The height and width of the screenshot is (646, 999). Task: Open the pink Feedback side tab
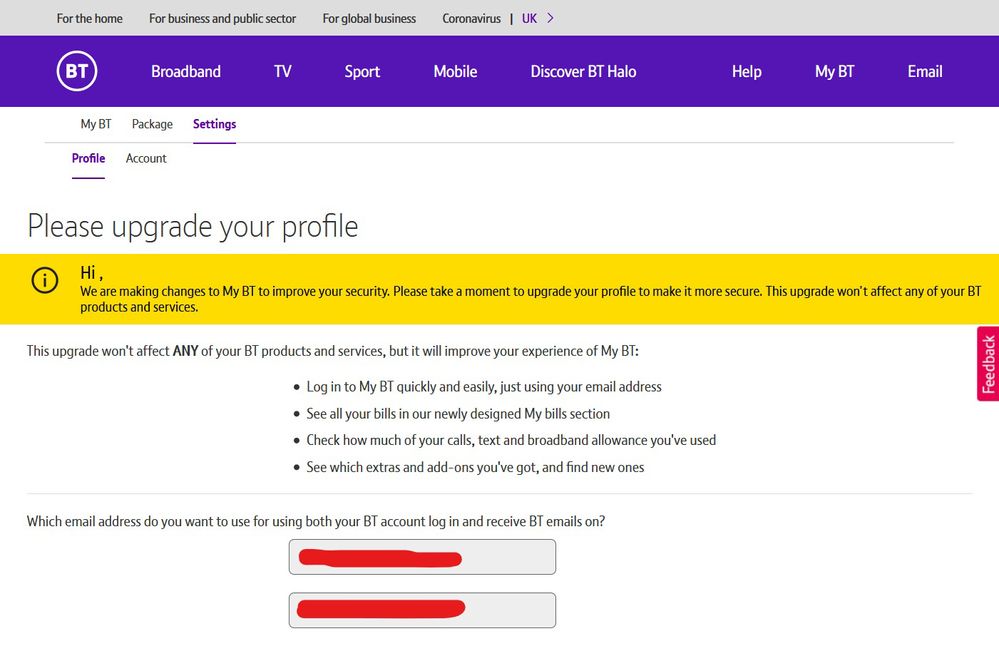point(988,364)
